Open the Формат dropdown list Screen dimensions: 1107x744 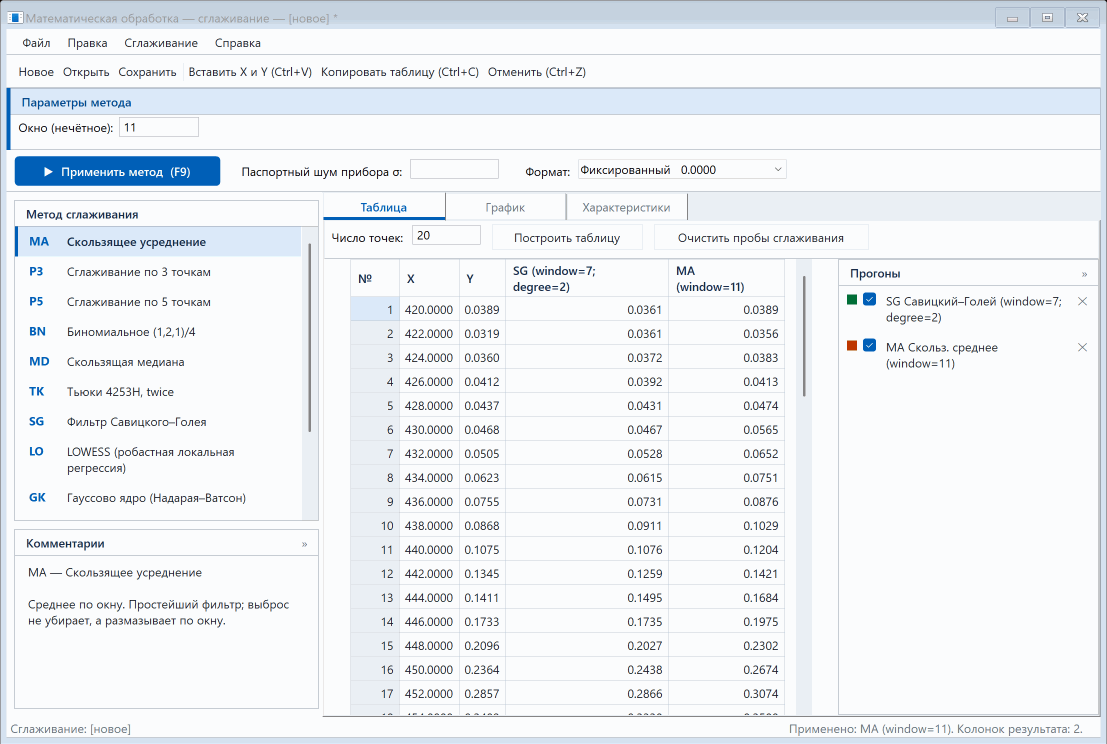(x=682, y=169)
